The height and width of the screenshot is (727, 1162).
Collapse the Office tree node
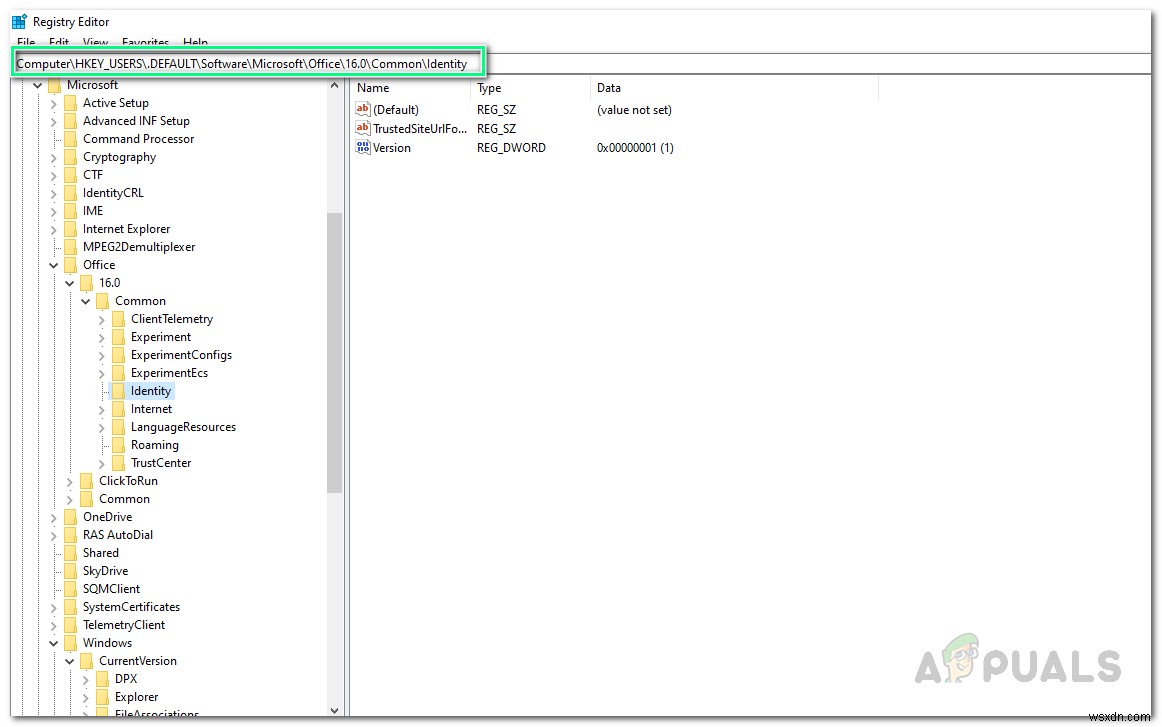pos(53,265)
